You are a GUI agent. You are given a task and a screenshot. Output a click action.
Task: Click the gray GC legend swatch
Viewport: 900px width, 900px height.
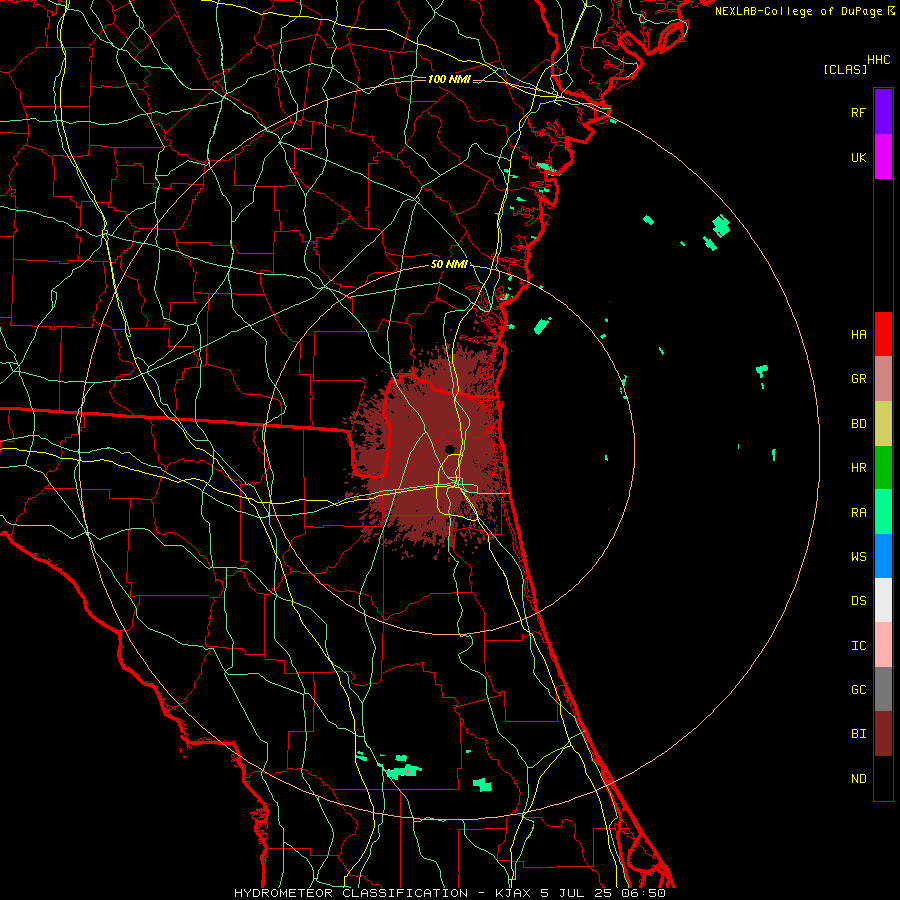[x=883, y=689]
